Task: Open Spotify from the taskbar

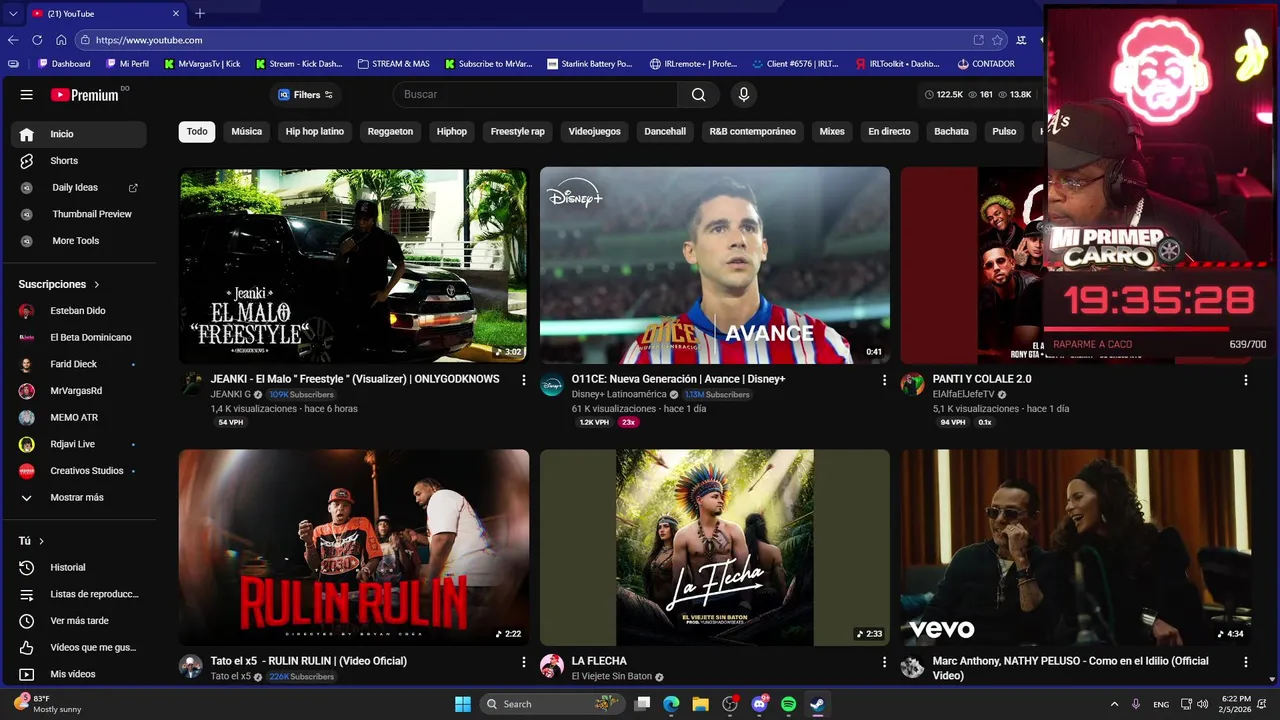Action: 788,704
